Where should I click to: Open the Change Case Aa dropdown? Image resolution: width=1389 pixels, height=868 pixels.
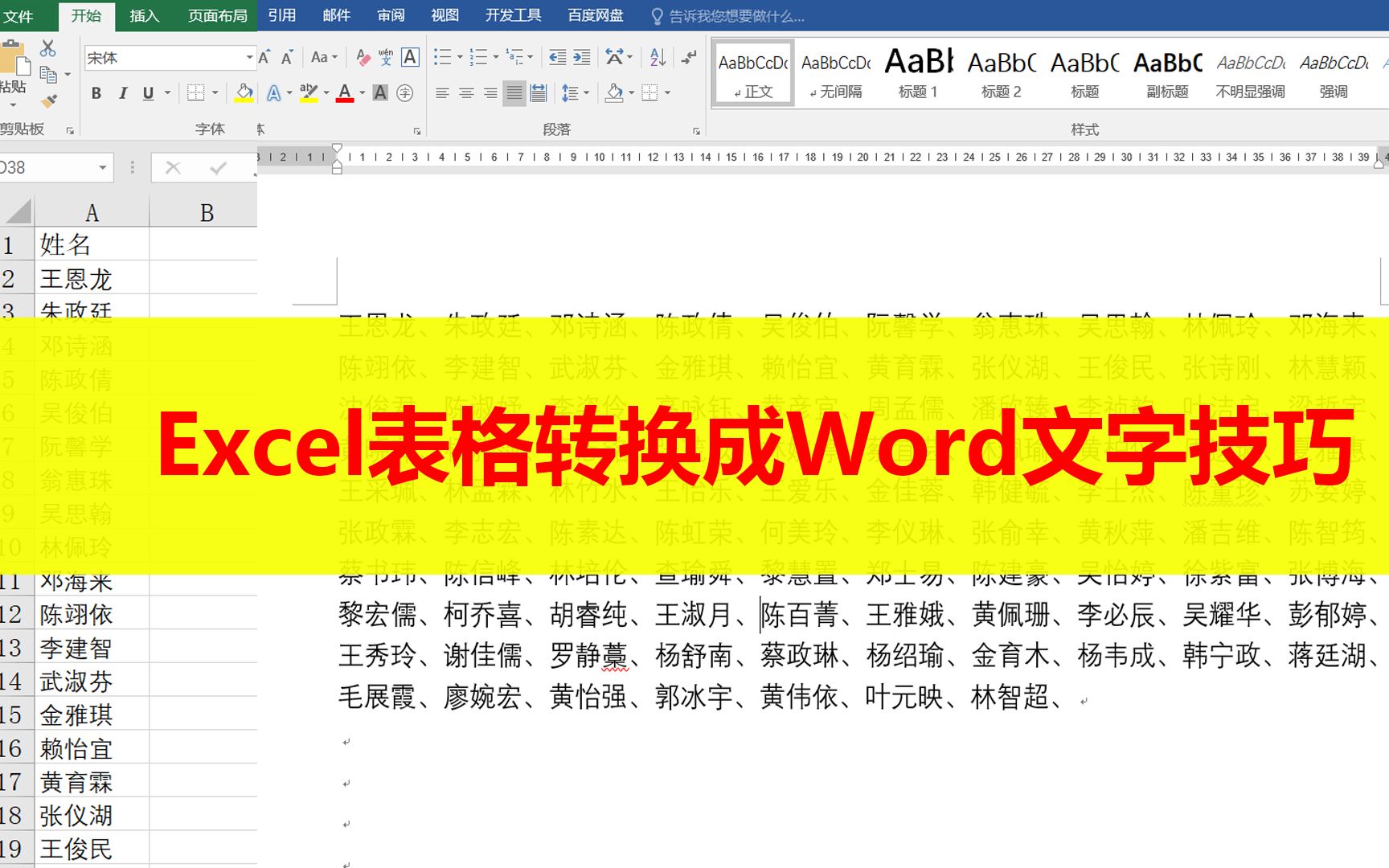click(324, 57)
